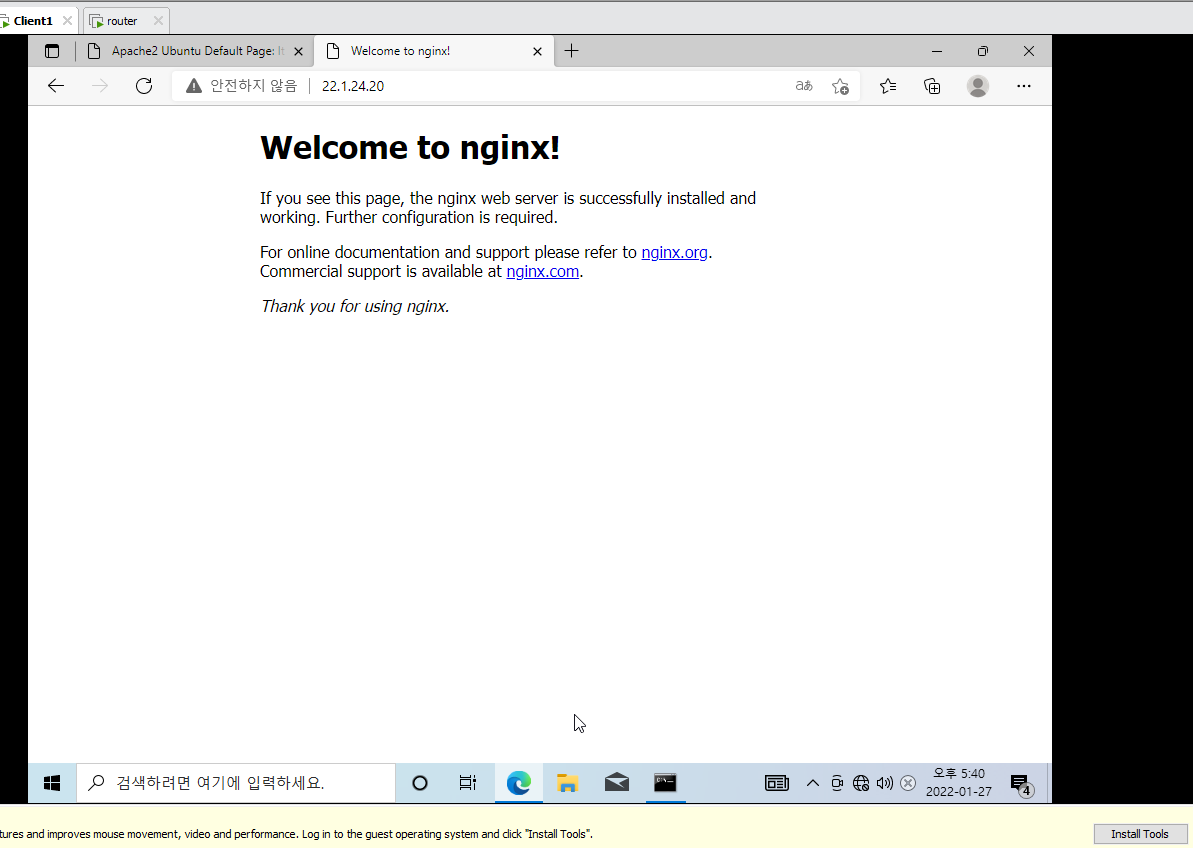The image size is (1193, 848).
Task: Open News and interests taskbar icon
Action: point(777,783)
